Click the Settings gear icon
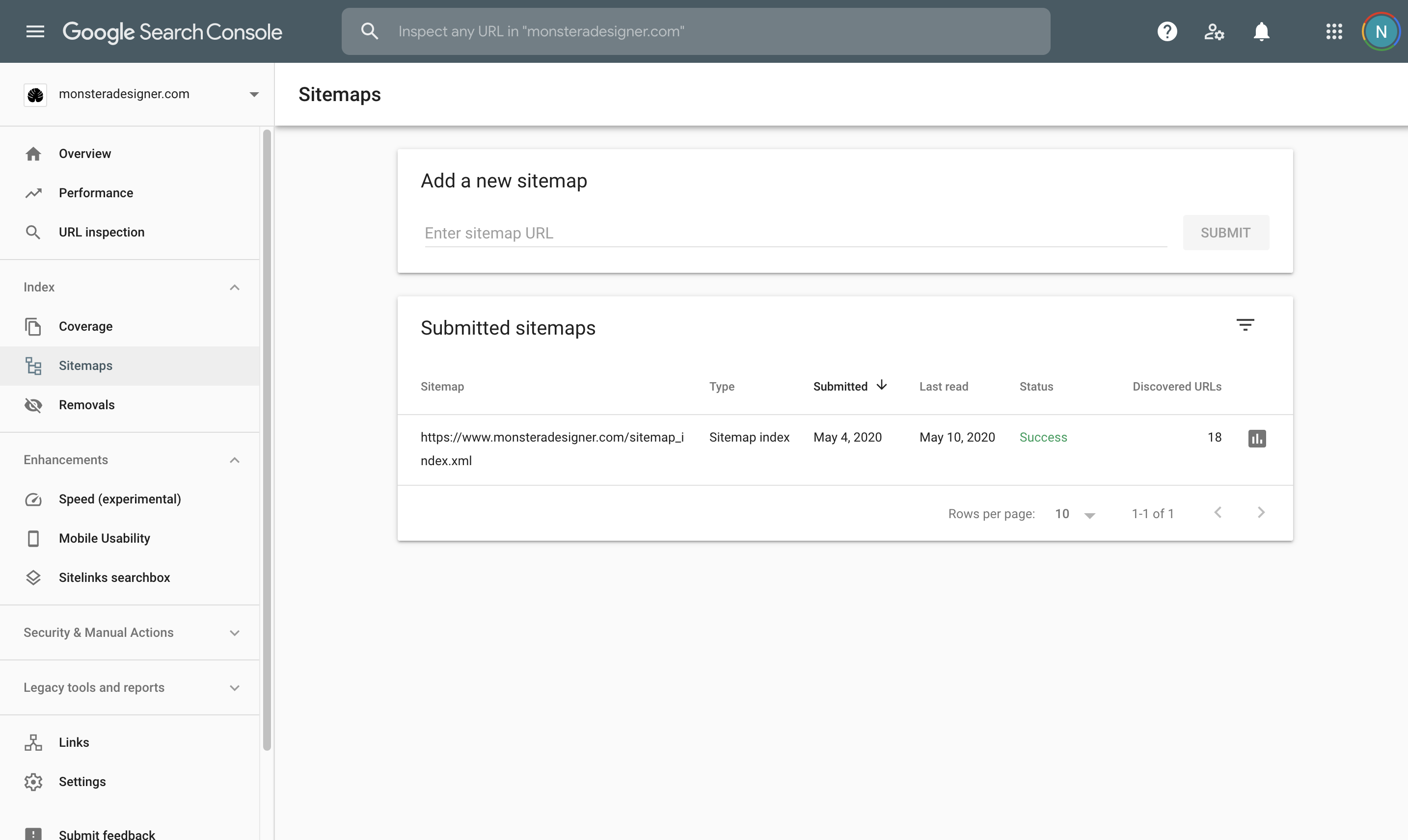The height and width of the screenshot is (840, 1408). point(33,782)
